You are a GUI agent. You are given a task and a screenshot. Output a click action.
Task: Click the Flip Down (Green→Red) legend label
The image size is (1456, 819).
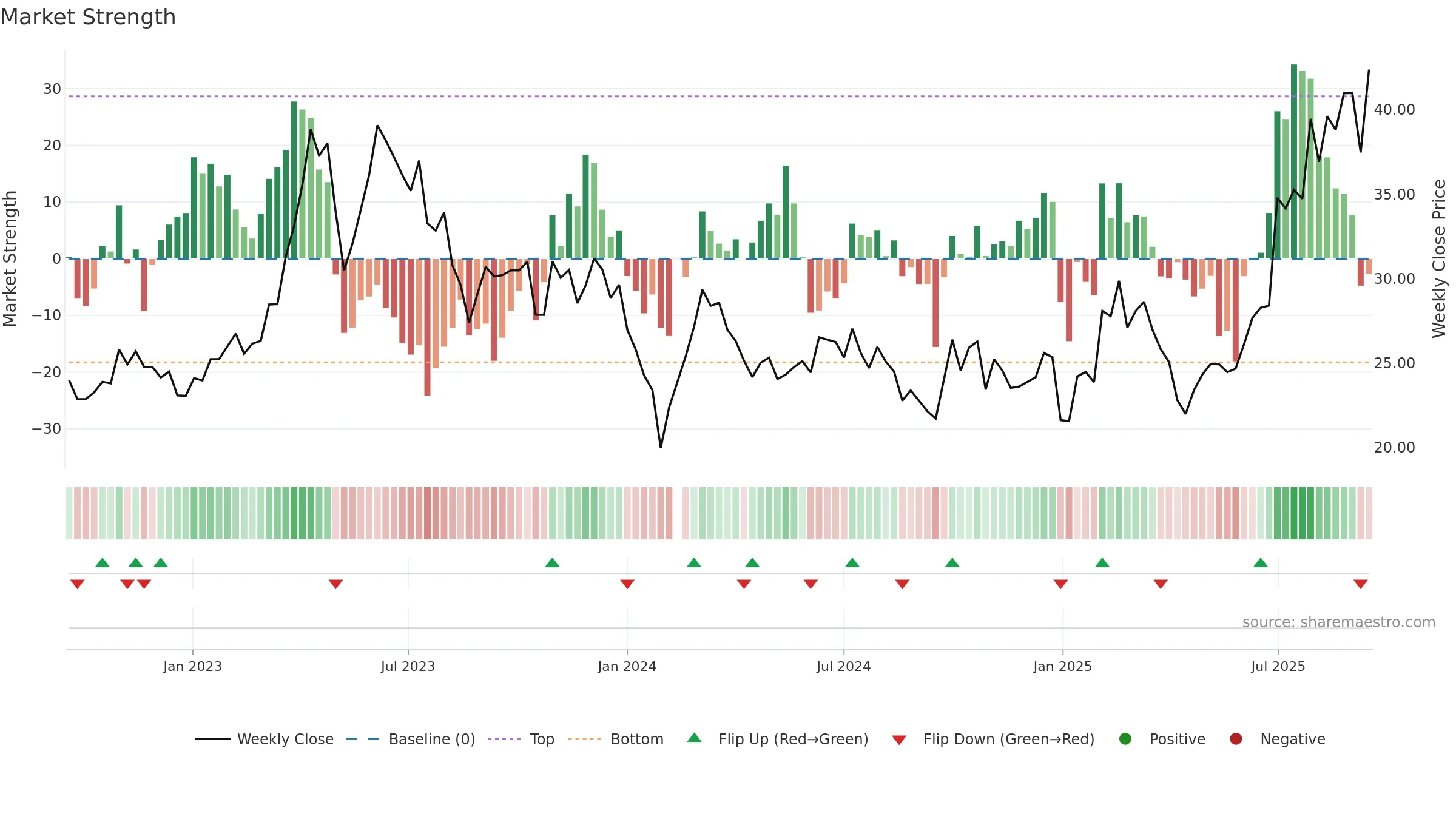1009,739
